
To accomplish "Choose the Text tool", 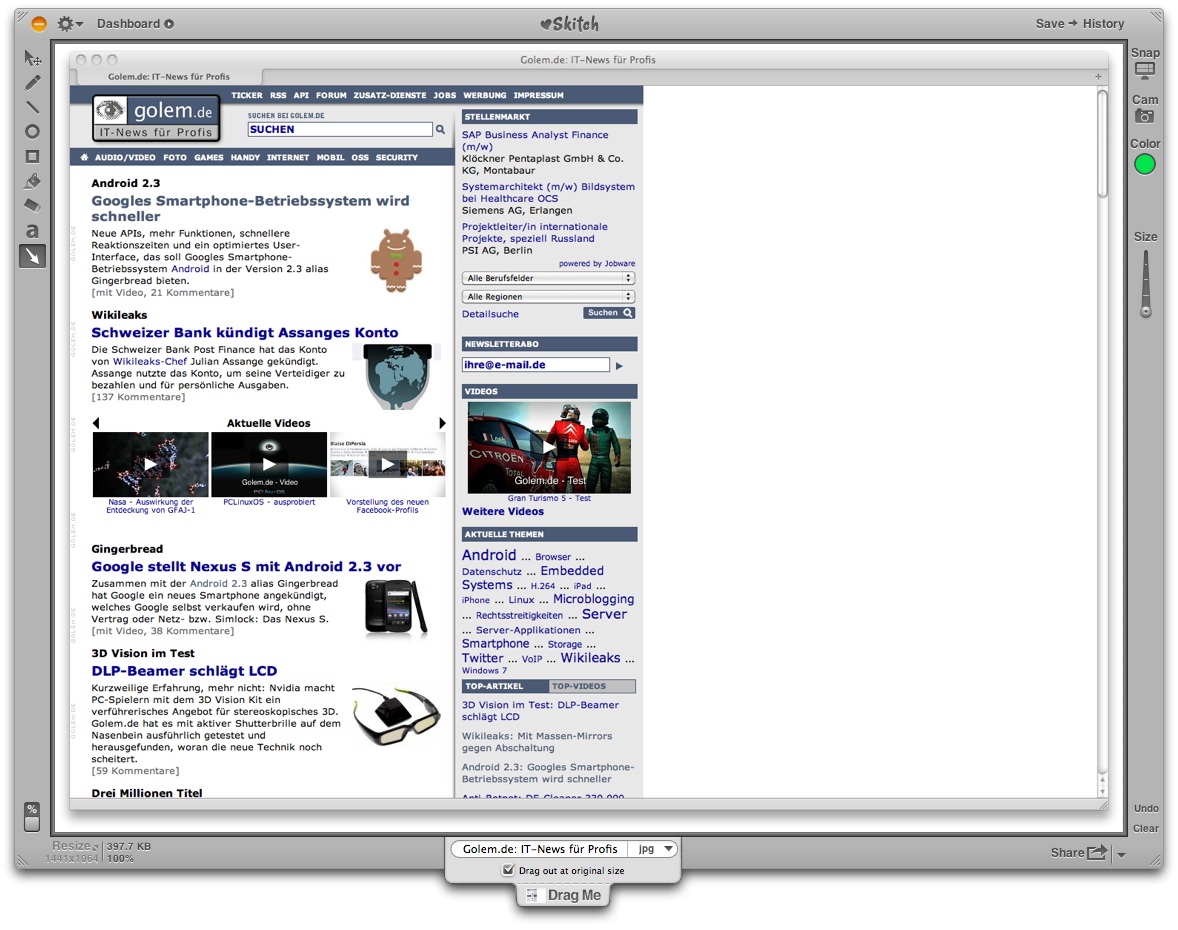I will tap(33, 231).
